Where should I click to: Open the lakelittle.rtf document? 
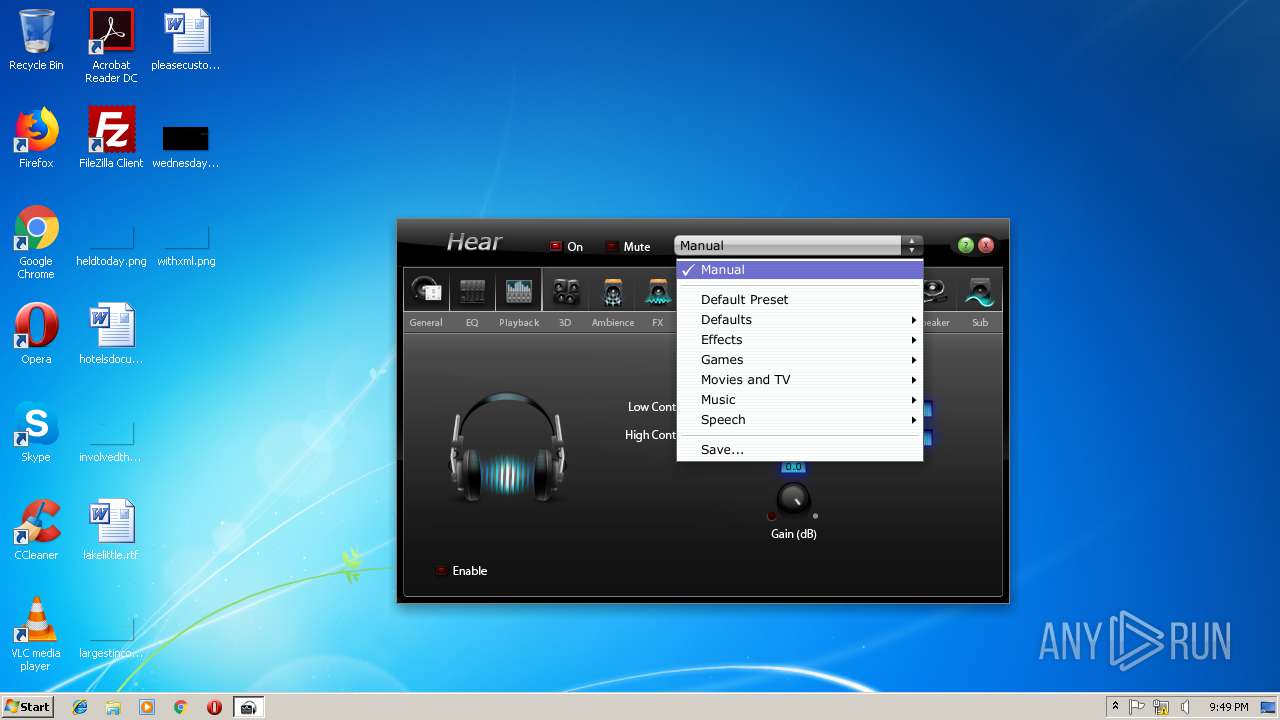(111, 530)
